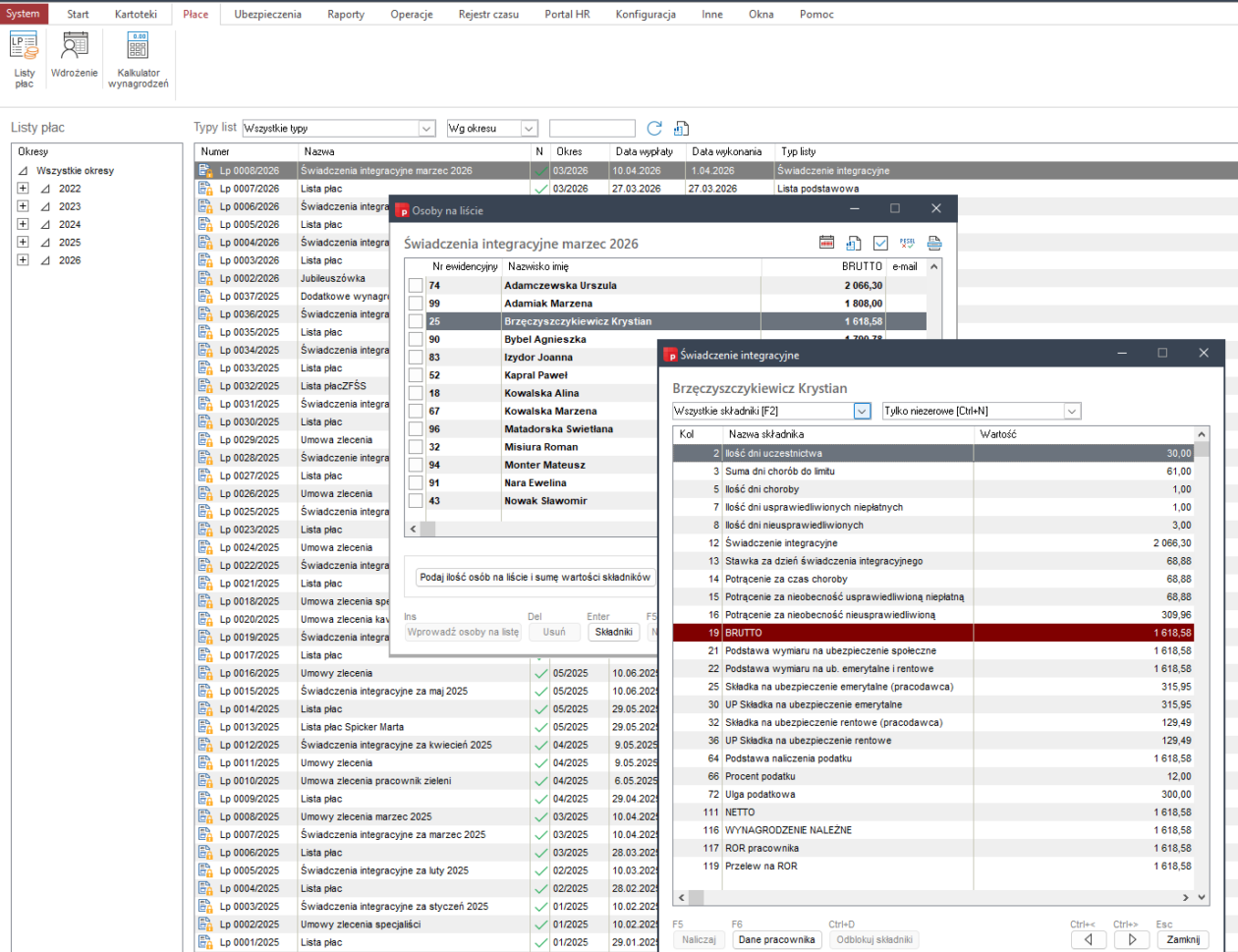Tick checkbox for Kapral Paweł
The image size is (1238, 952).
[416, 375]
